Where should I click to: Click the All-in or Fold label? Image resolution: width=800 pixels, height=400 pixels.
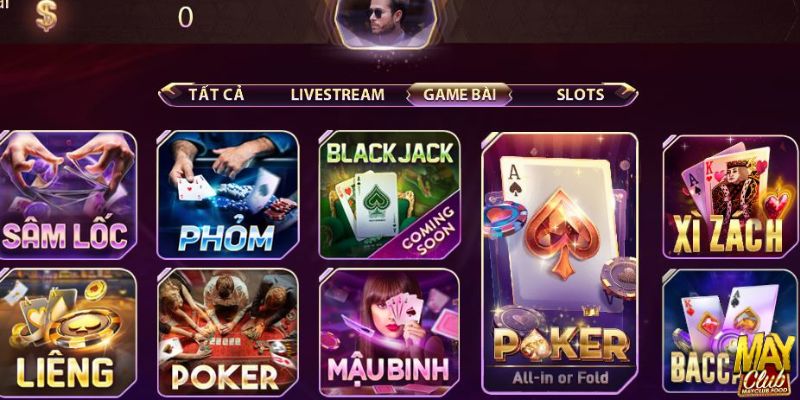[560, 378]
